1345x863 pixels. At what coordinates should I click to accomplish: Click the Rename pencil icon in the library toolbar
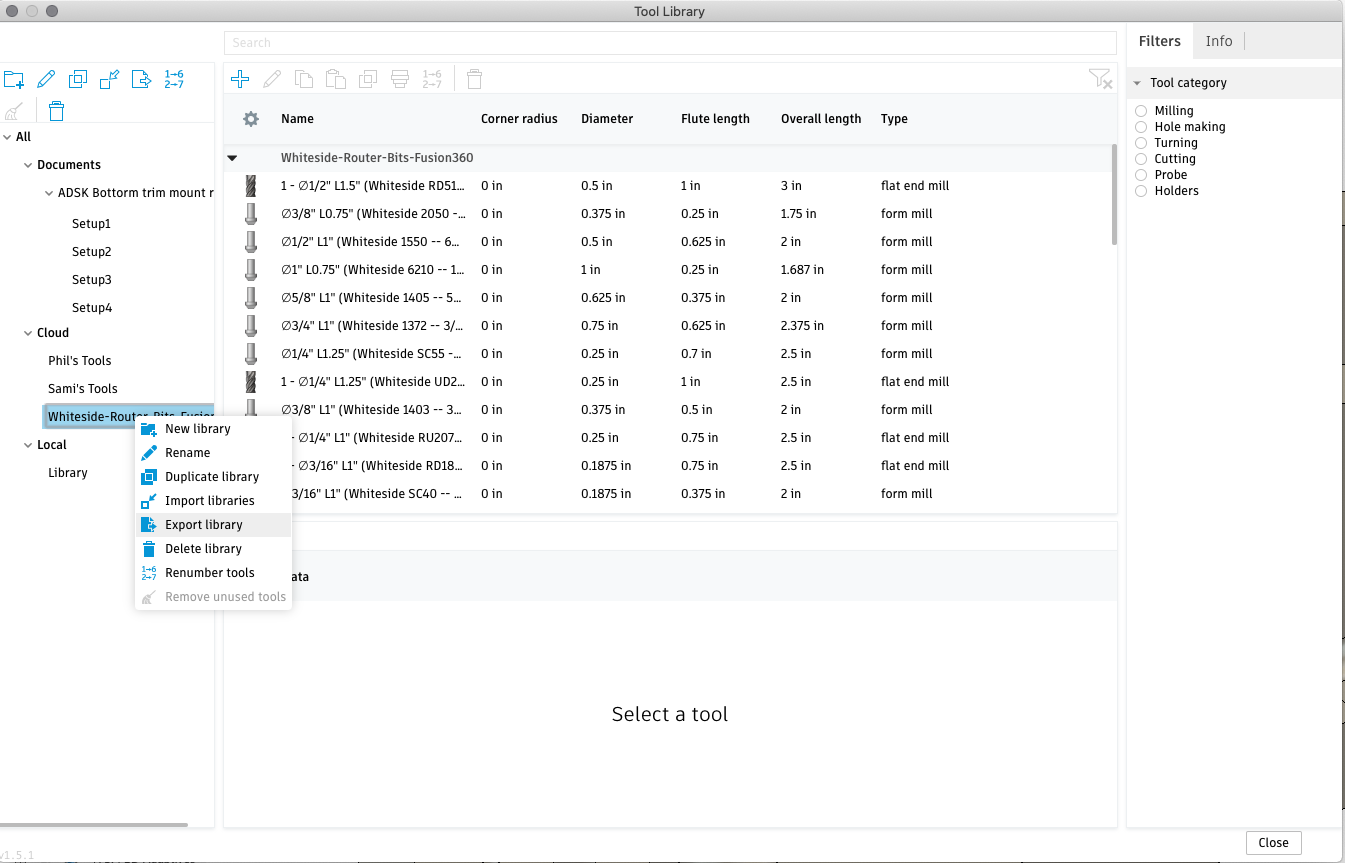[46, 79]
